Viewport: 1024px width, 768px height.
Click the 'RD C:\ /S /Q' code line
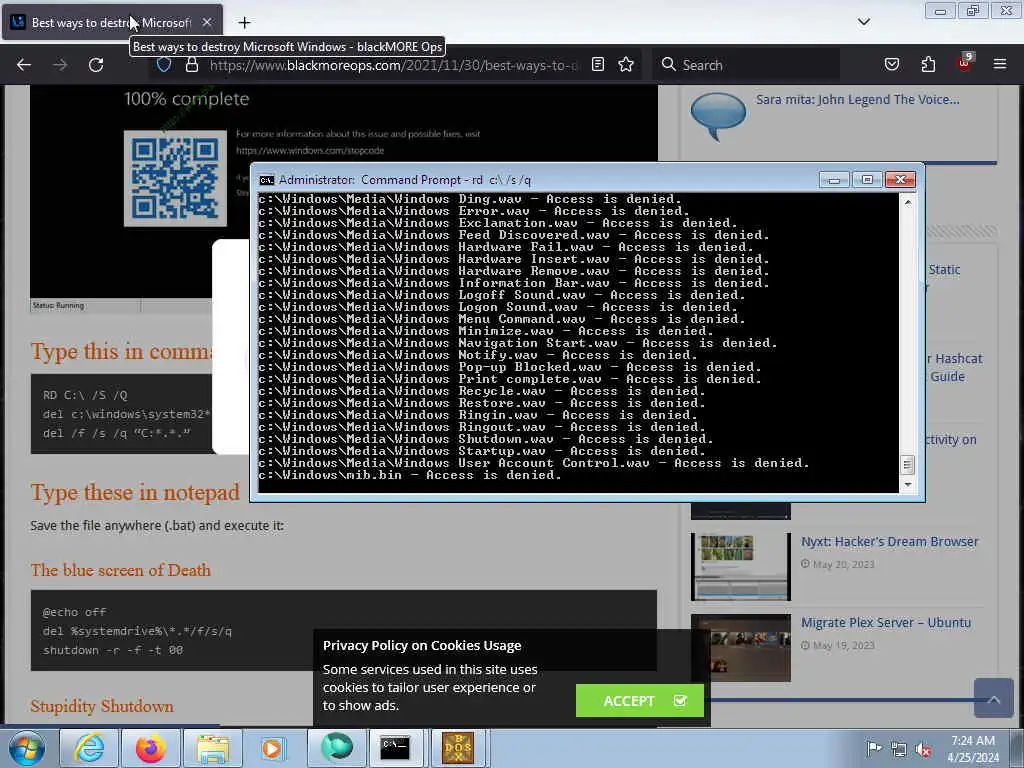86,395
